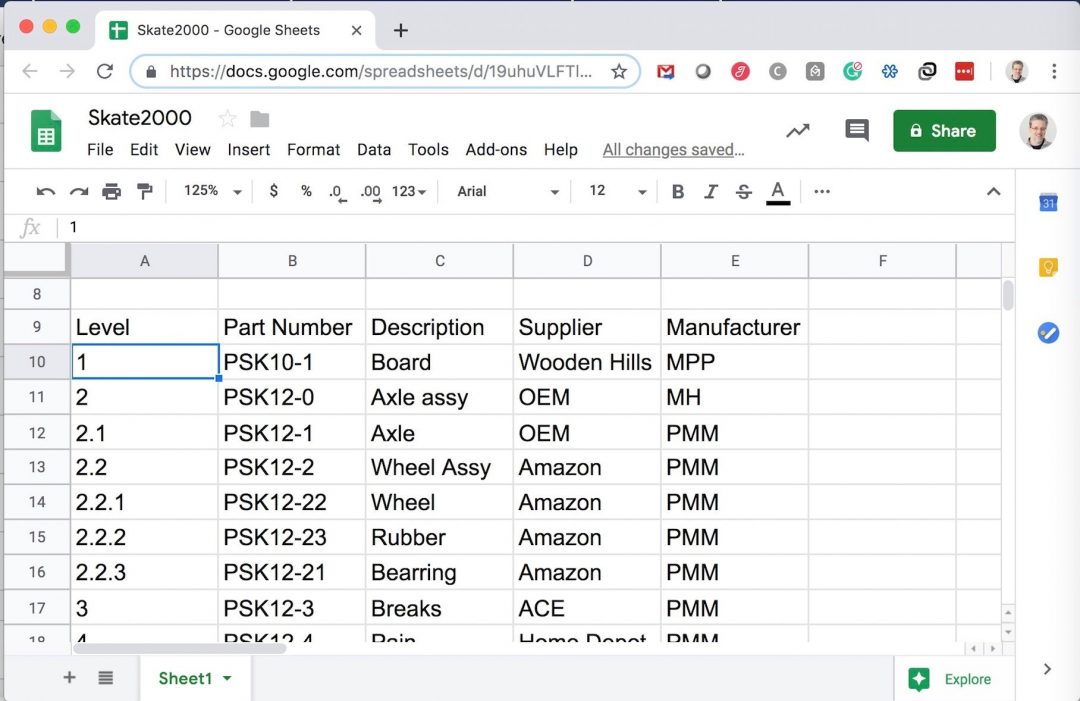This screenshot has width=1080, height=701.
Task: Apply decrease decimal places formatting
Action: (337, 191)
